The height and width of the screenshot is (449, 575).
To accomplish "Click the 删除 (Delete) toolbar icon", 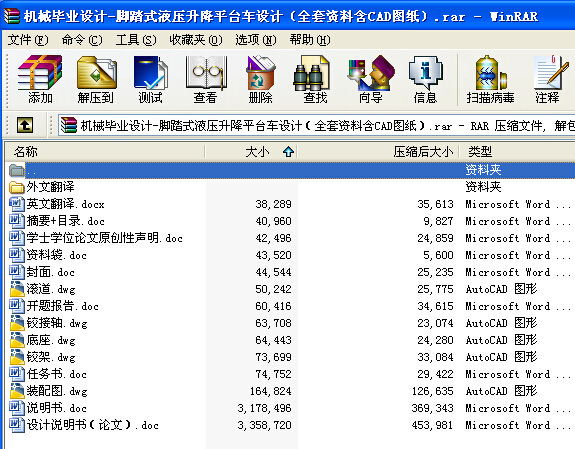I will (x=260, y=73).
